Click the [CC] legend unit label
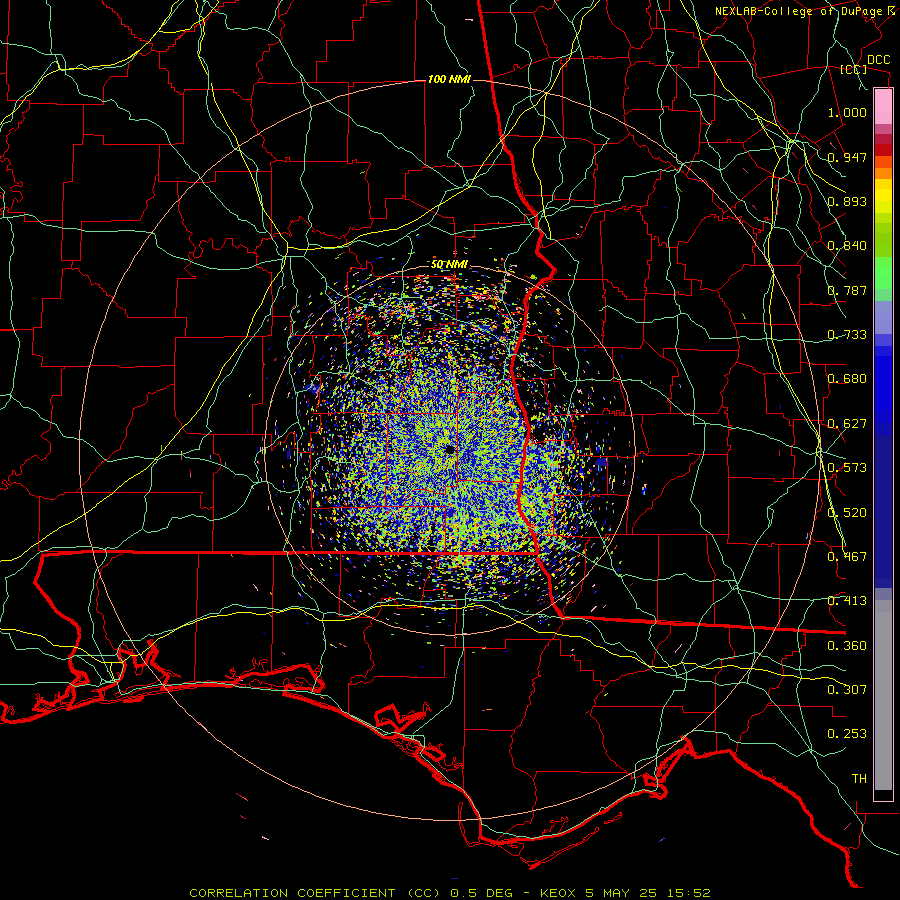The image size is (900, 900). (854, 69)
